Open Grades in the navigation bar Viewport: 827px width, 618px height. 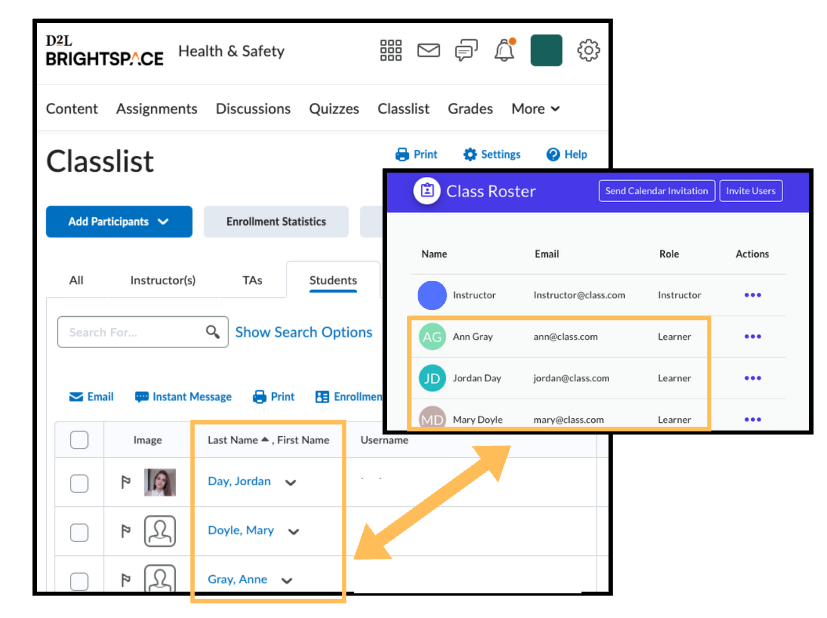coord(470,109)
